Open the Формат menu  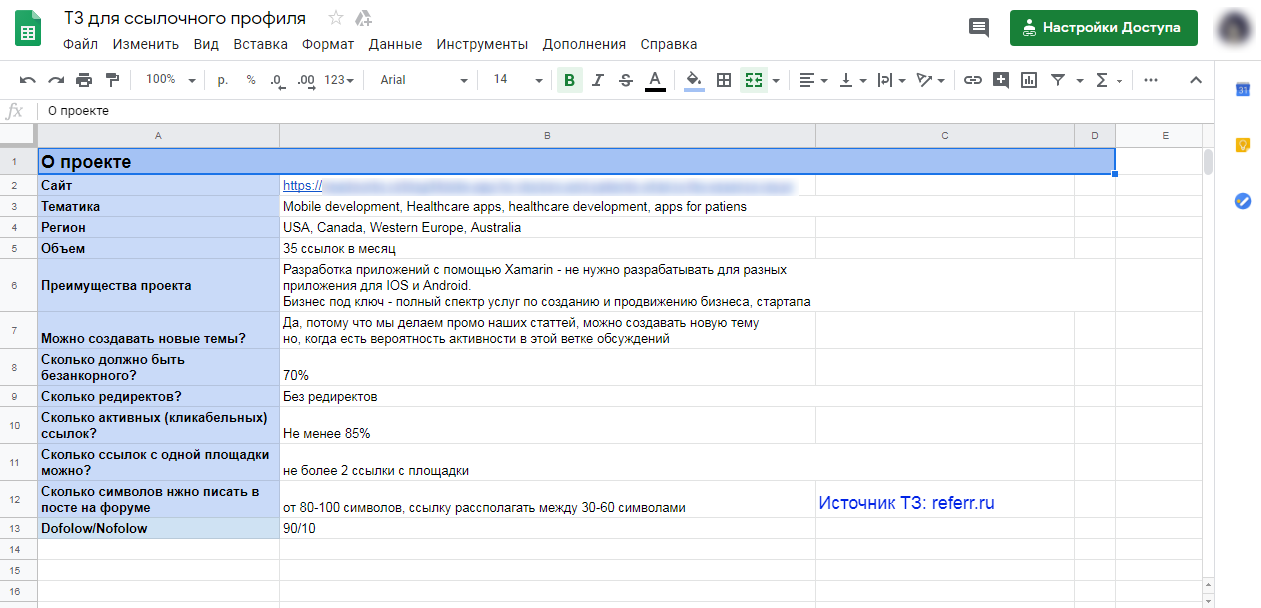(x=328, y=44)
